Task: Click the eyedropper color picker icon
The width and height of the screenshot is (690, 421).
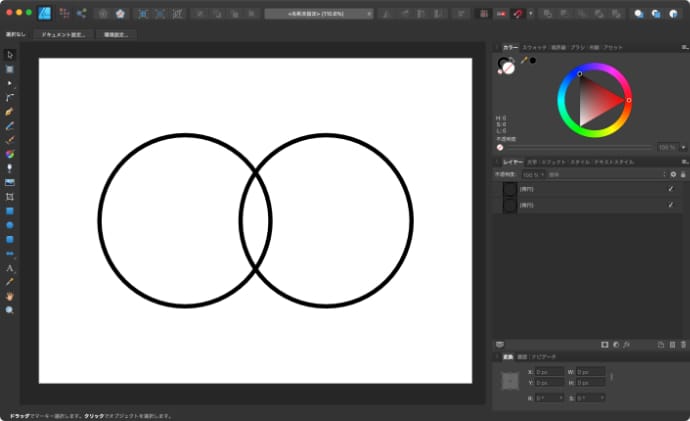Action: [x=523, y=60]
